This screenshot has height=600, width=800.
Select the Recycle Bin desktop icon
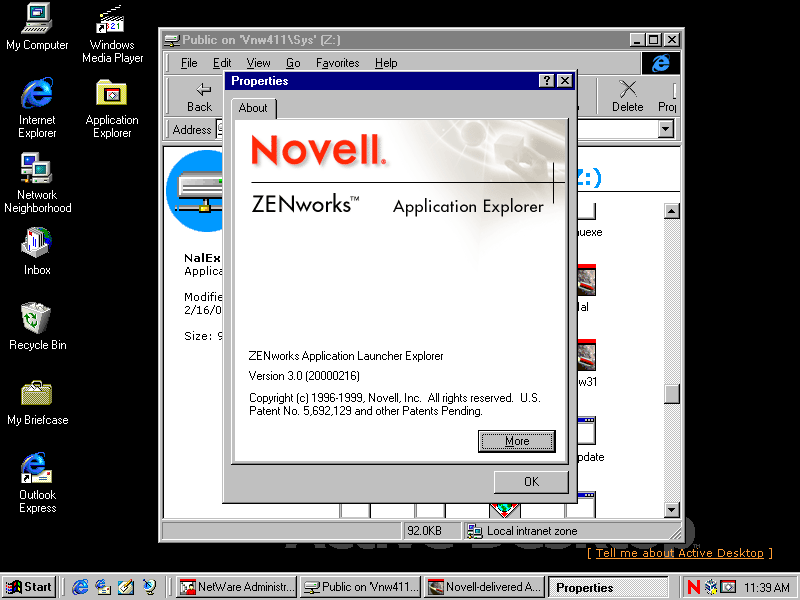(37, 326)
